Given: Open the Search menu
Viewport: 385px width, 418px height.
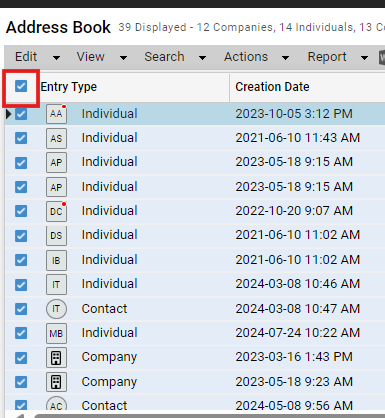Looking at the screenshot, I should 164,57.
